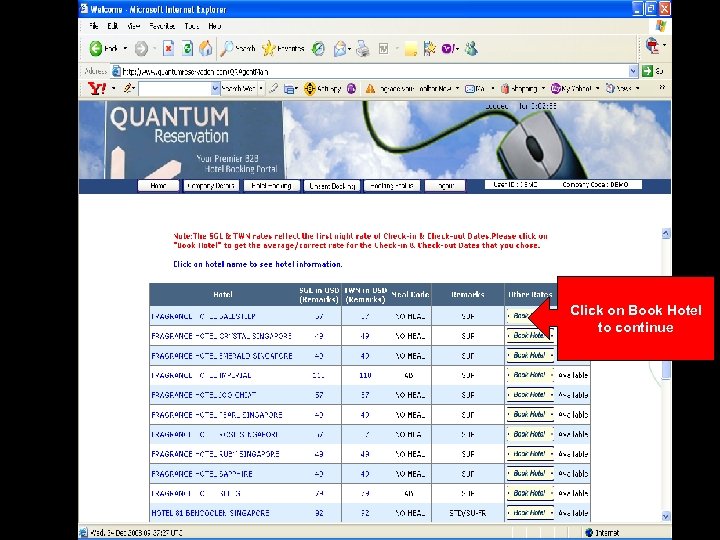Open the View menu

pyautogui.click(x=134, y=26)
